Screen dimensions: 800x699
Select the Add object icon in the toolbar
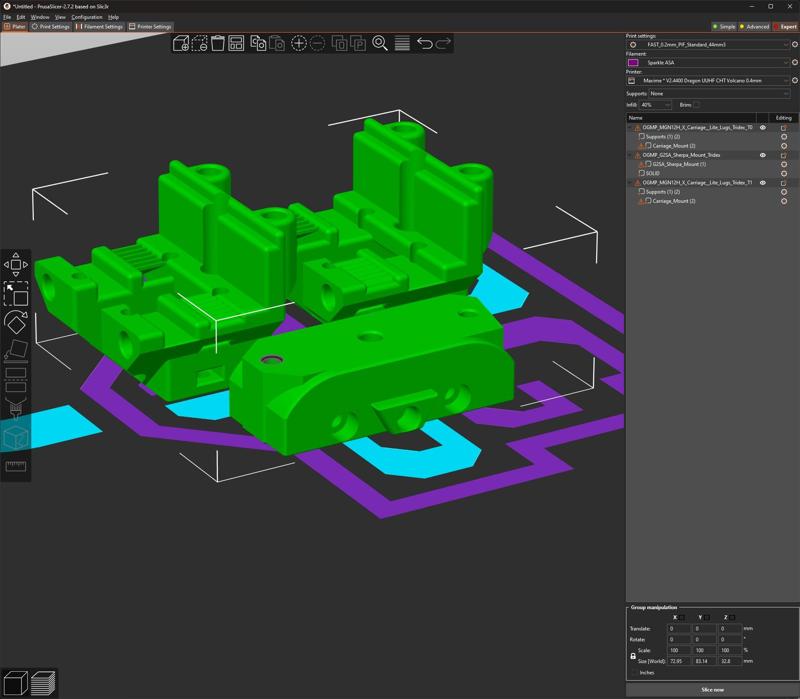180,44
